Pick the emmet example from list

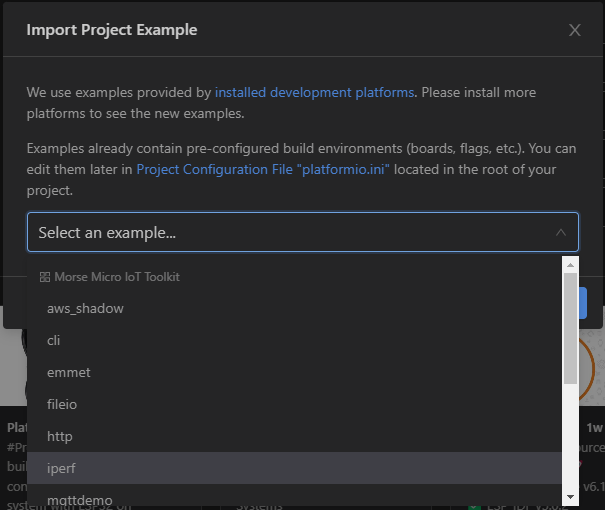click(x=68, y=372)
